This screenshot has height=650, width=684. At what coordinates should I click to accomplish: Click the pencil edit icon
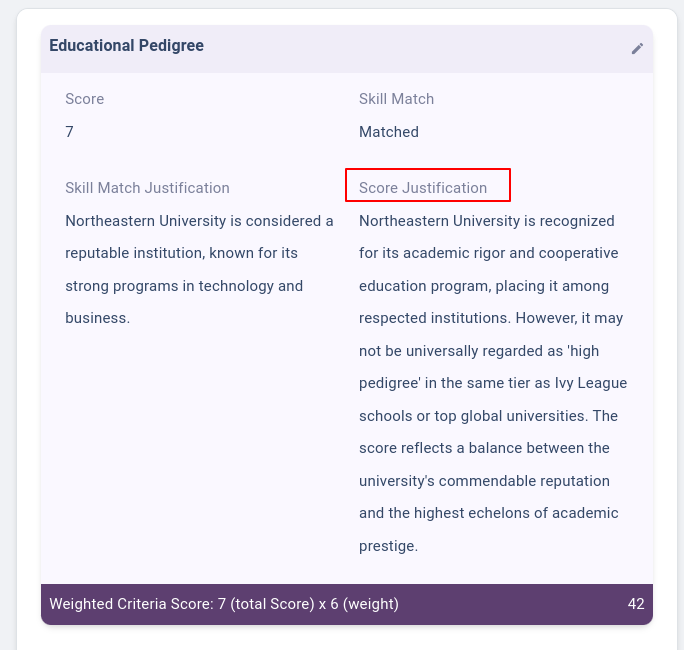(x=637, y=48)
